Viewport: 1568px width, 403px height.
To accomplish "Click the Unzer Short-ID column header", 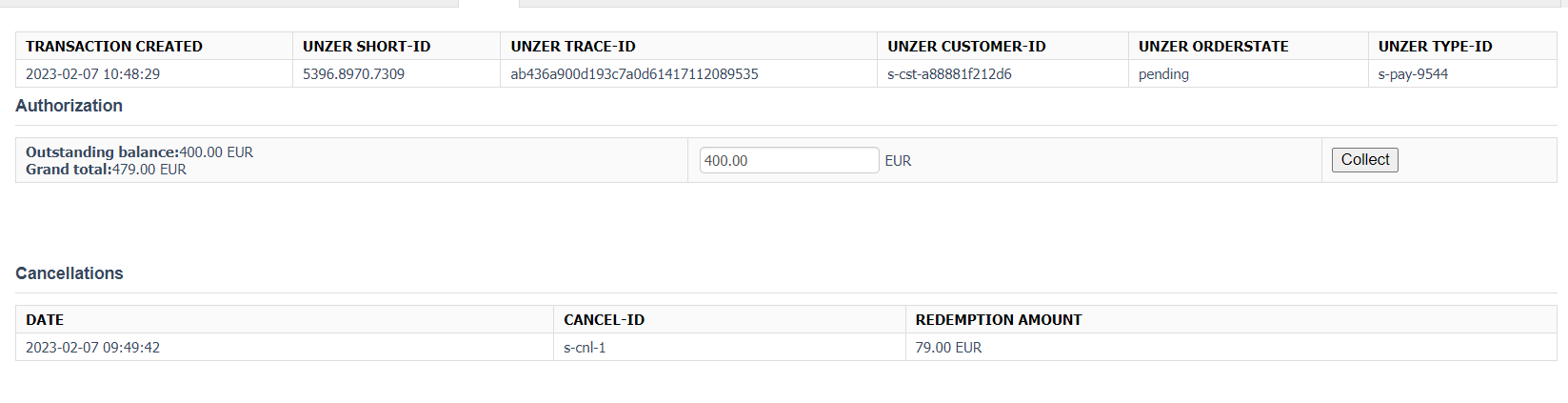I will (x=367, y=47).
